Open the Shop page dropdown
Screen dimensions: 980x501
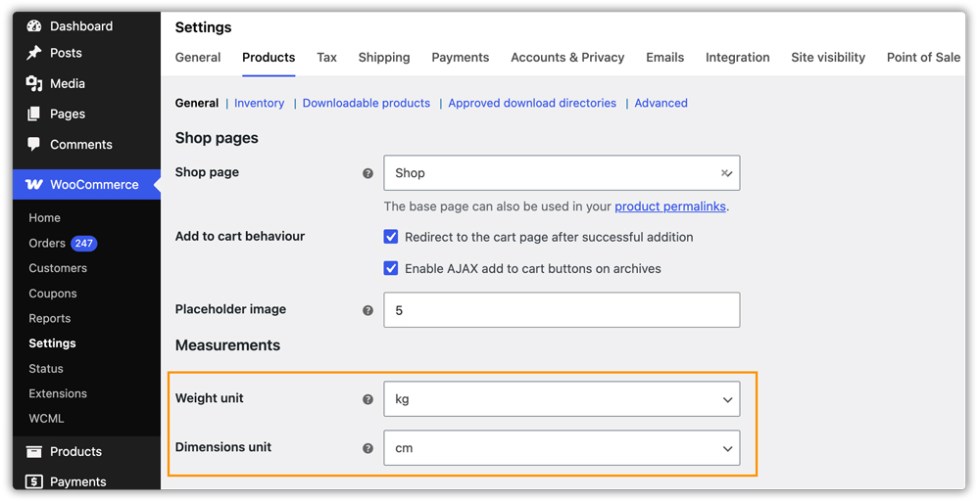click(561, 173)
